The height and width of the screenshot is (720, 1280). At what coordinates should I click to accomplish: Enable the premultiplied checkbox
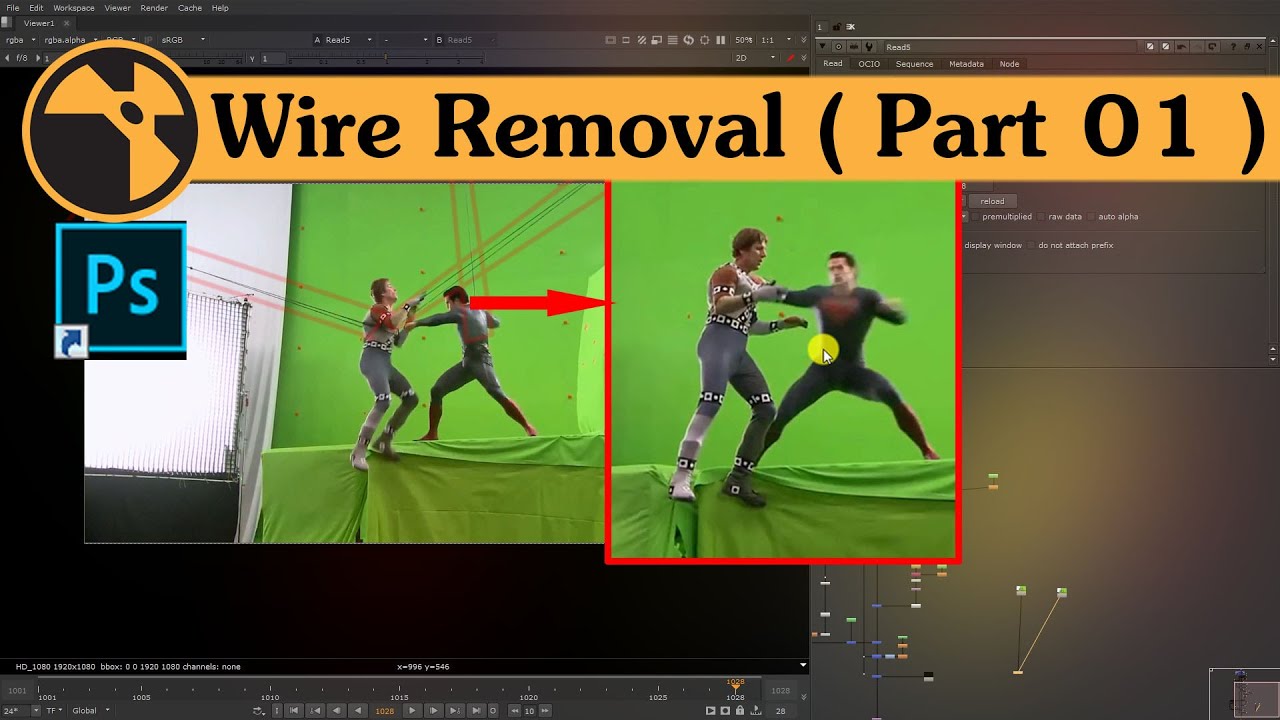[x=976, y=217]
